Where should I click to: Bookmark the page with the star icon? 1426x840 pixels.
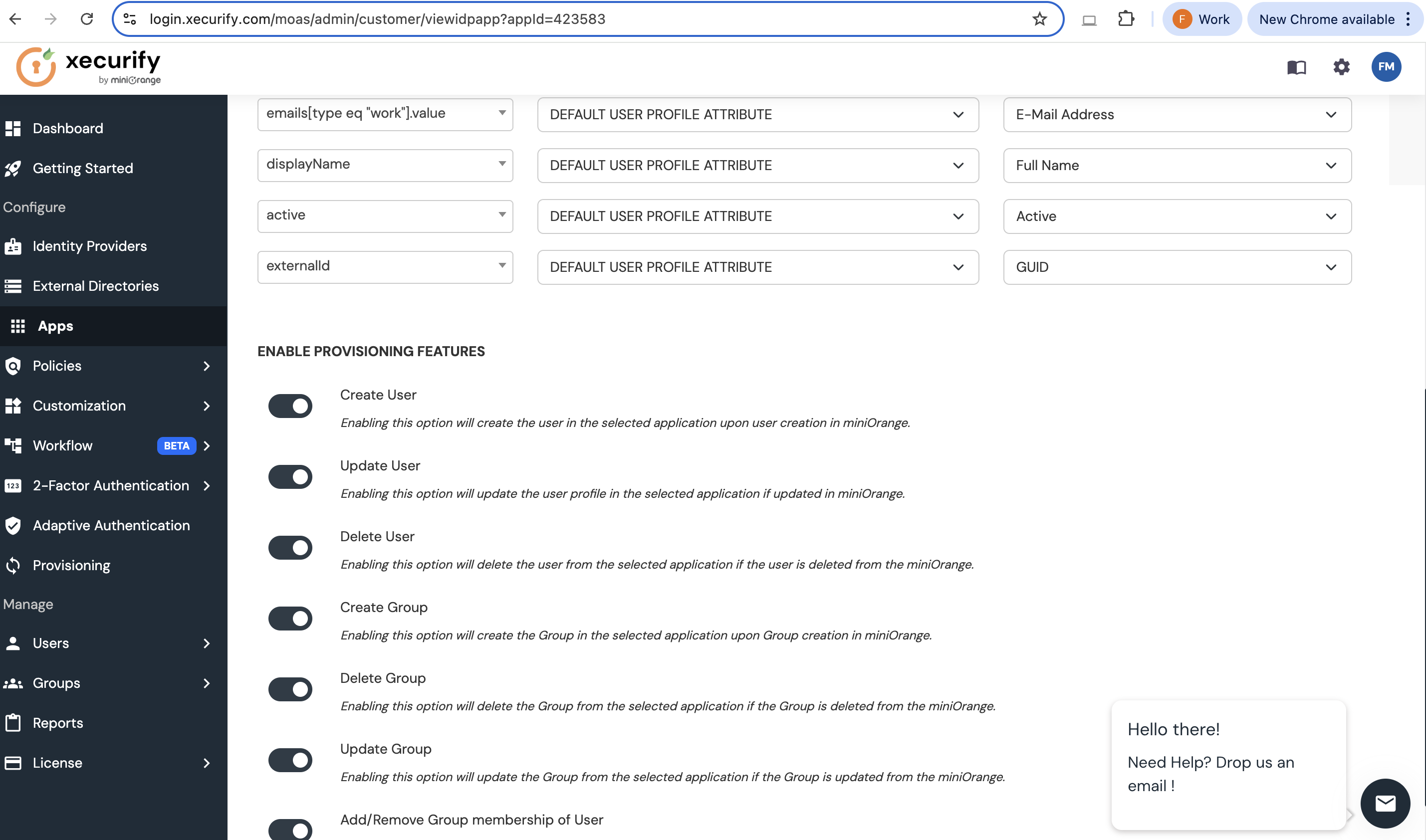(x=1039, y=18)
